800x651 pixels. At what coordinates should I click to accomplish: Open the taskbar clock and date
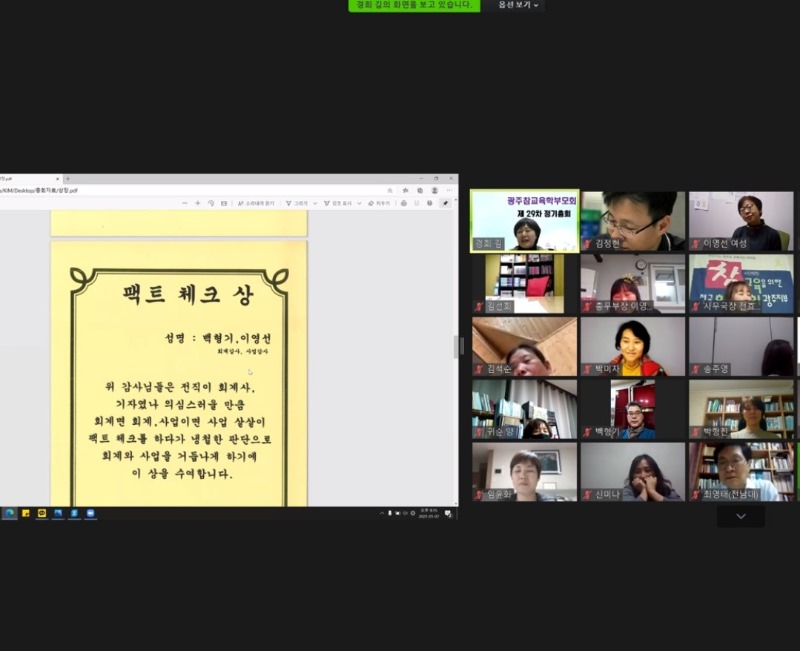(x=429, y=513)
